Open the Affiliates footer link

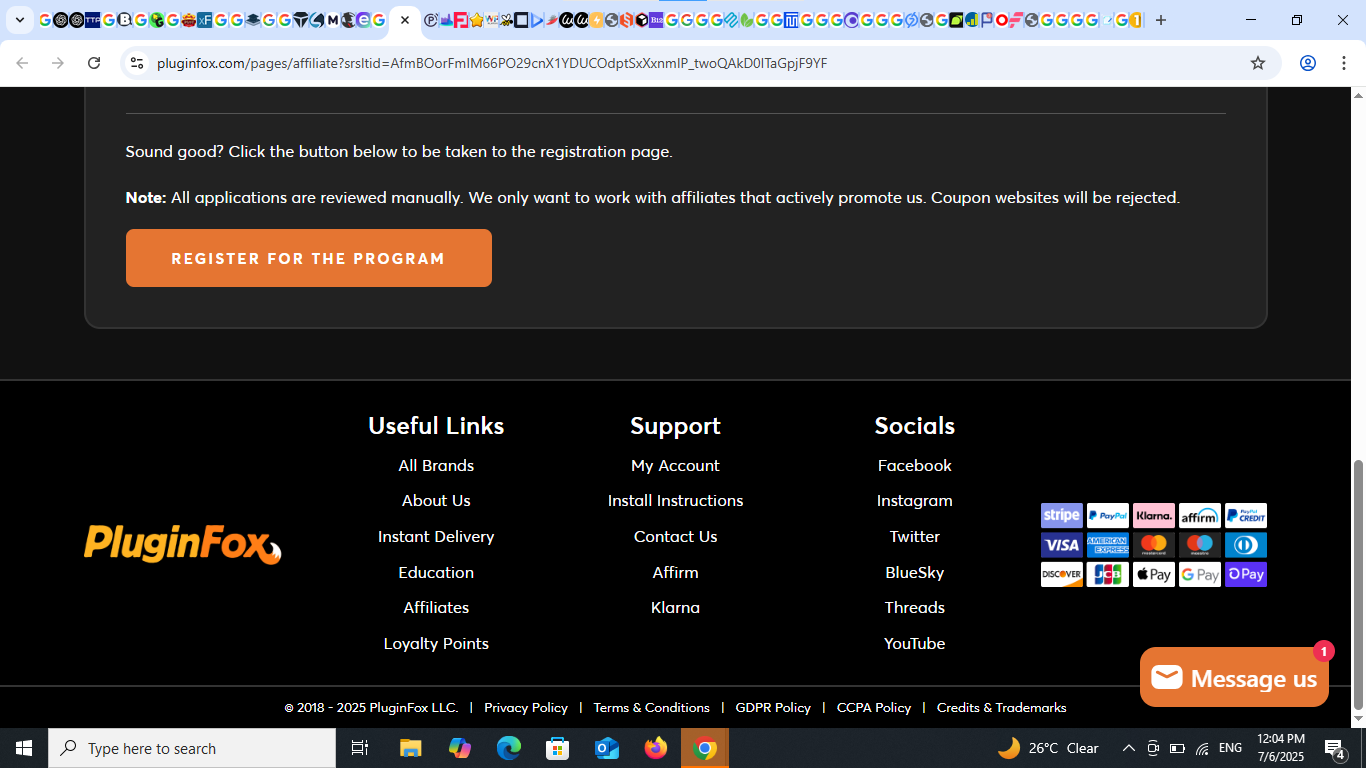436,608
